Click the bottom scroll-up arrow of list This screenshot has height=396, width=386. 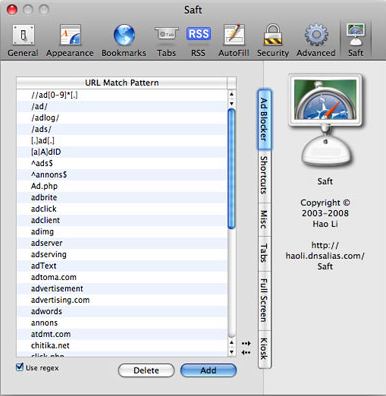232,342
